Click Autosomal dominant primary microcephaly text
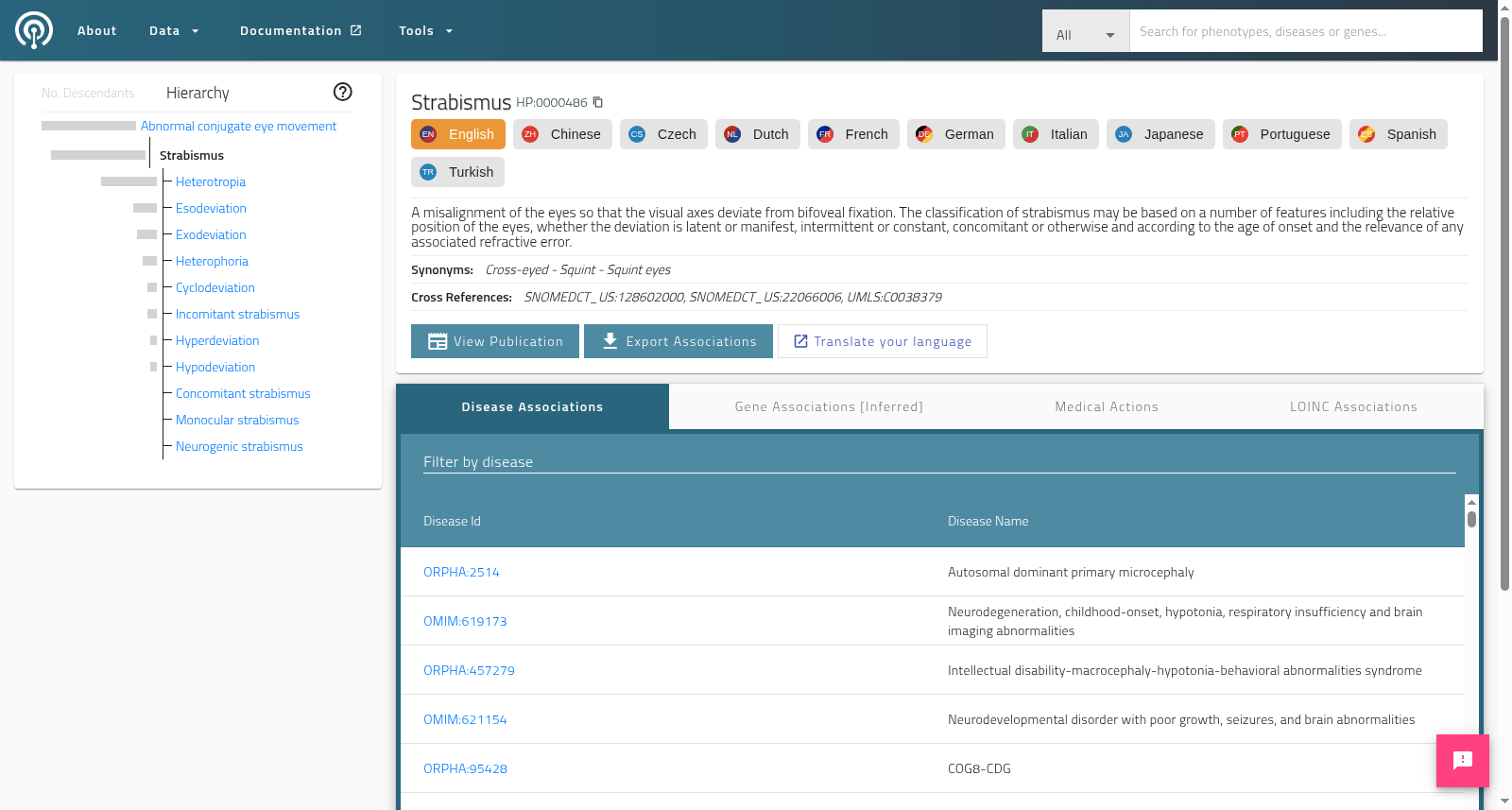This screenshot has height=810, width=1512. click(x=1071, y=572)
